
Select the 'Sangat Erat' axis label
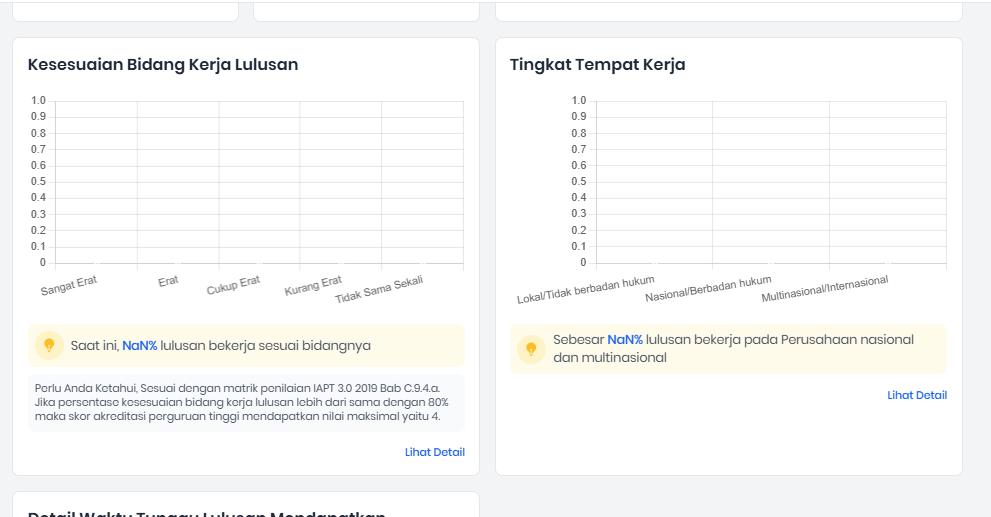(69, 286)
